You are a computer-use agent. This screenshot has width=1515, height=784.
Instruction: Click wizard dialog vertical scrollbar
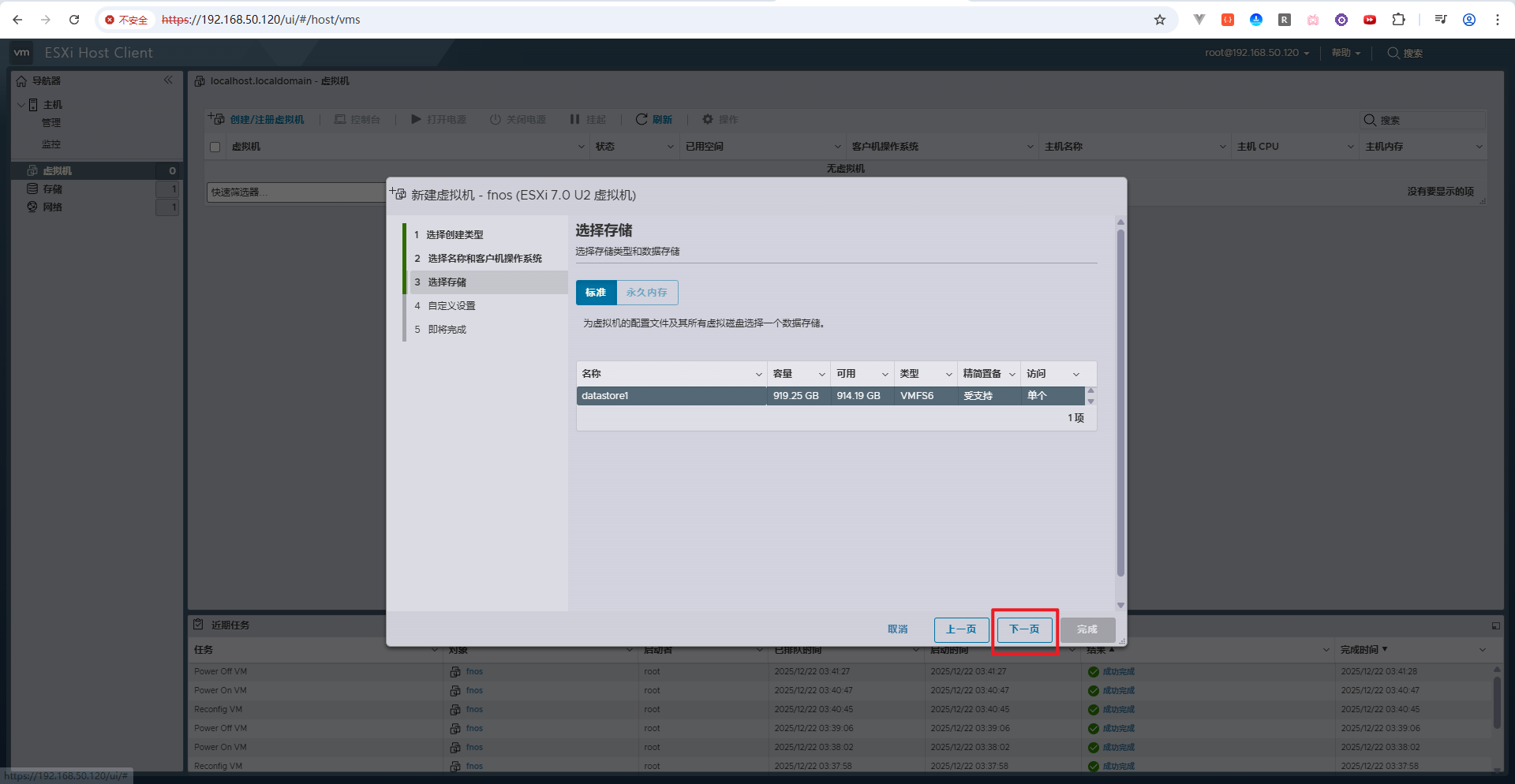[x=1120, y=402]
